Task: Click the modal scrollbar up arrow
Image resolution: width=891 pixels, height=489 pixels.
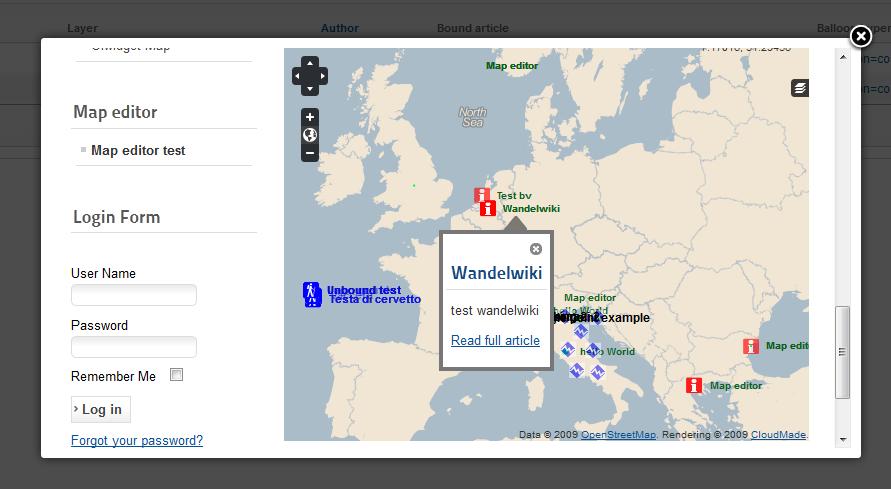Action: [843, 57]
